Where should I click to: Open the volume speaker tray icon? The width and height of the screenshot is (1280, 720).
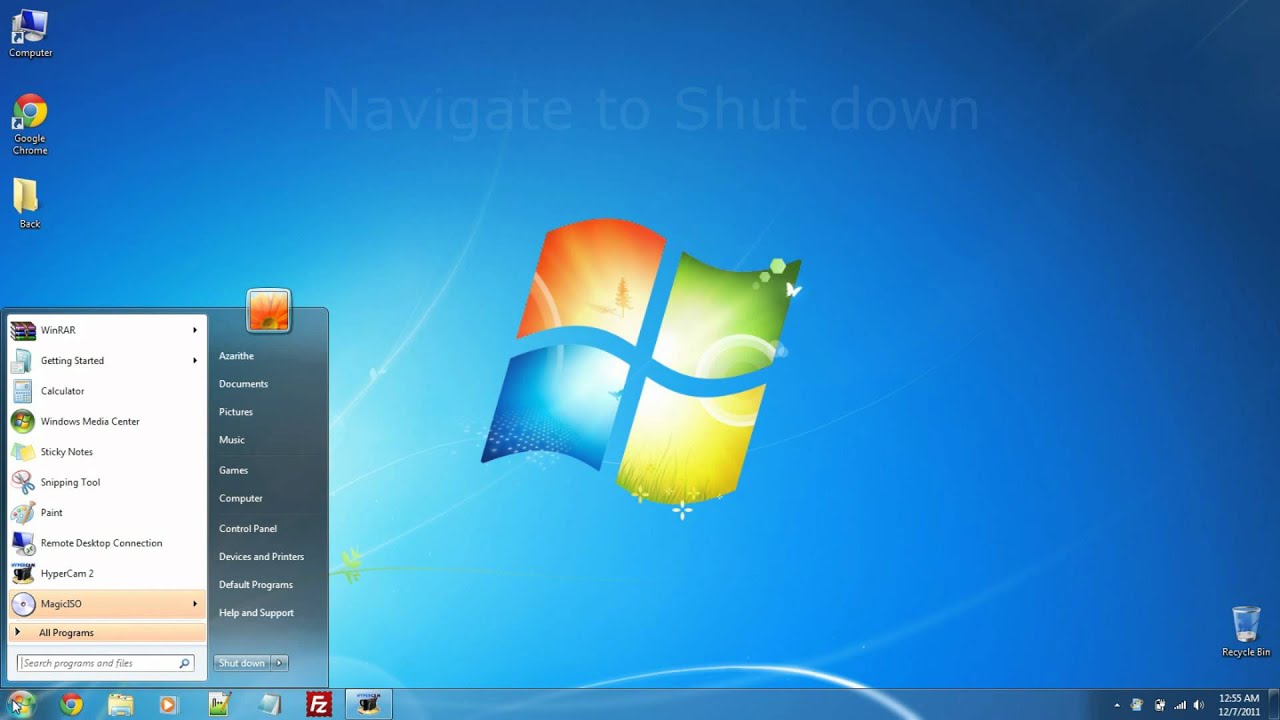coord(1199,705)
